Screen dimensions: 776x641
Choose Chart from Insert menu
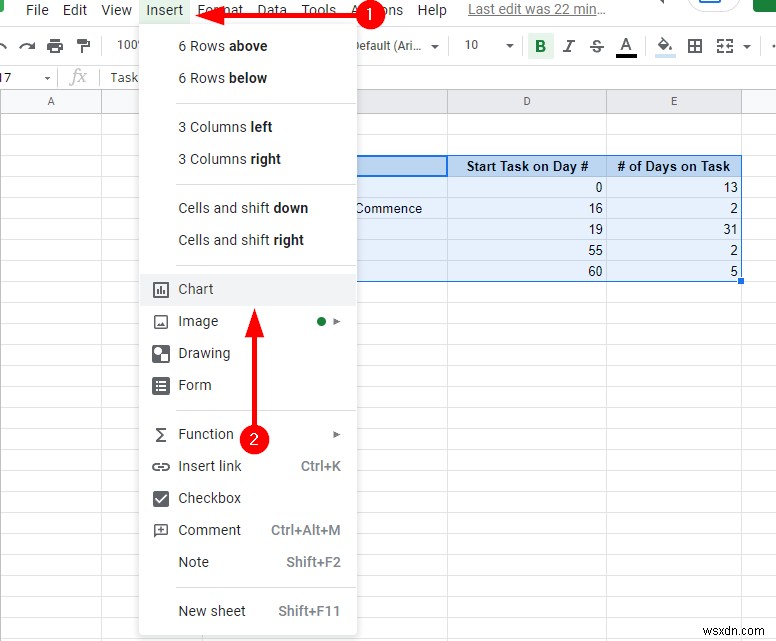click(247, 290)
